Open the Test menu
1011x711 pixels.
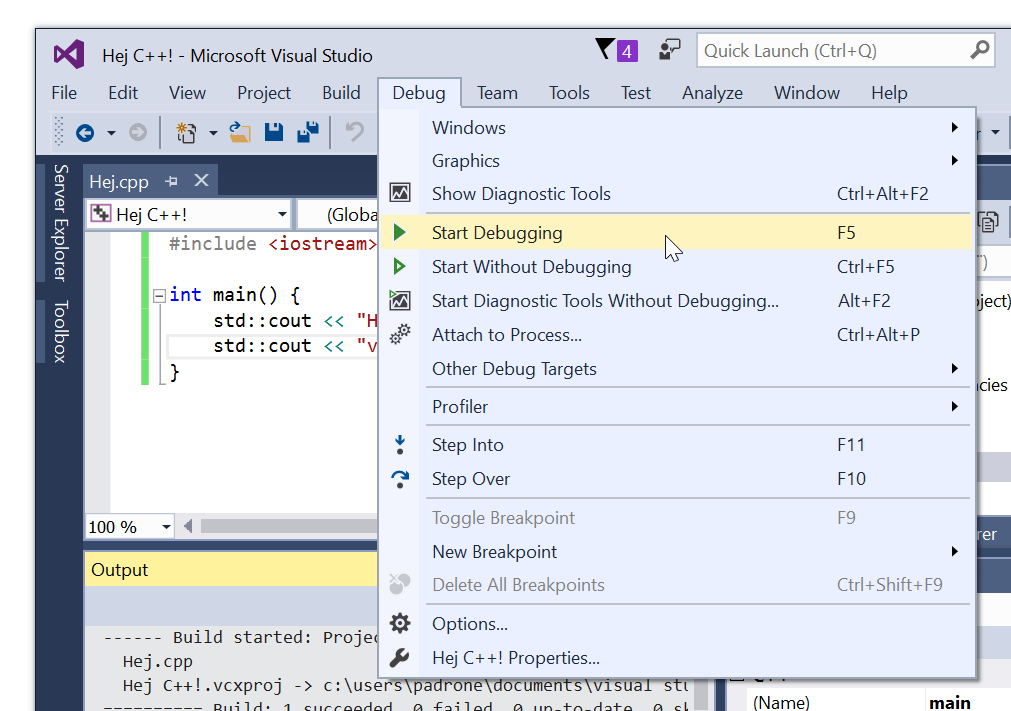point(636,93)
